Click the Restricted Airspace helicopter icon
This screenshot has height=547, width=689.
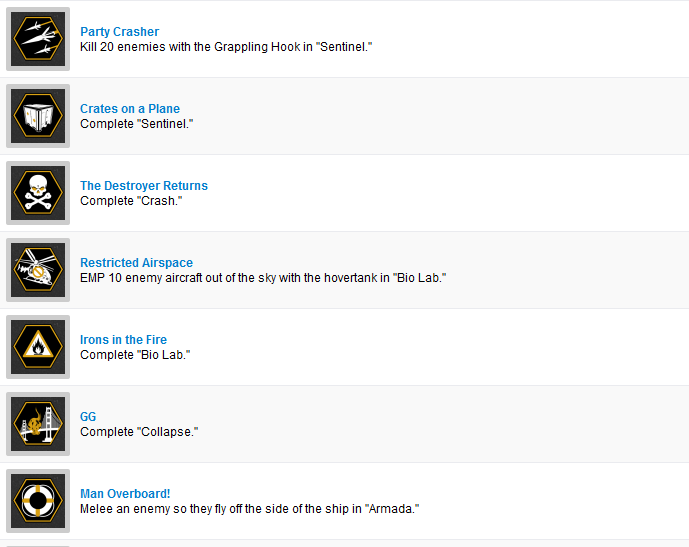(38, 270)
